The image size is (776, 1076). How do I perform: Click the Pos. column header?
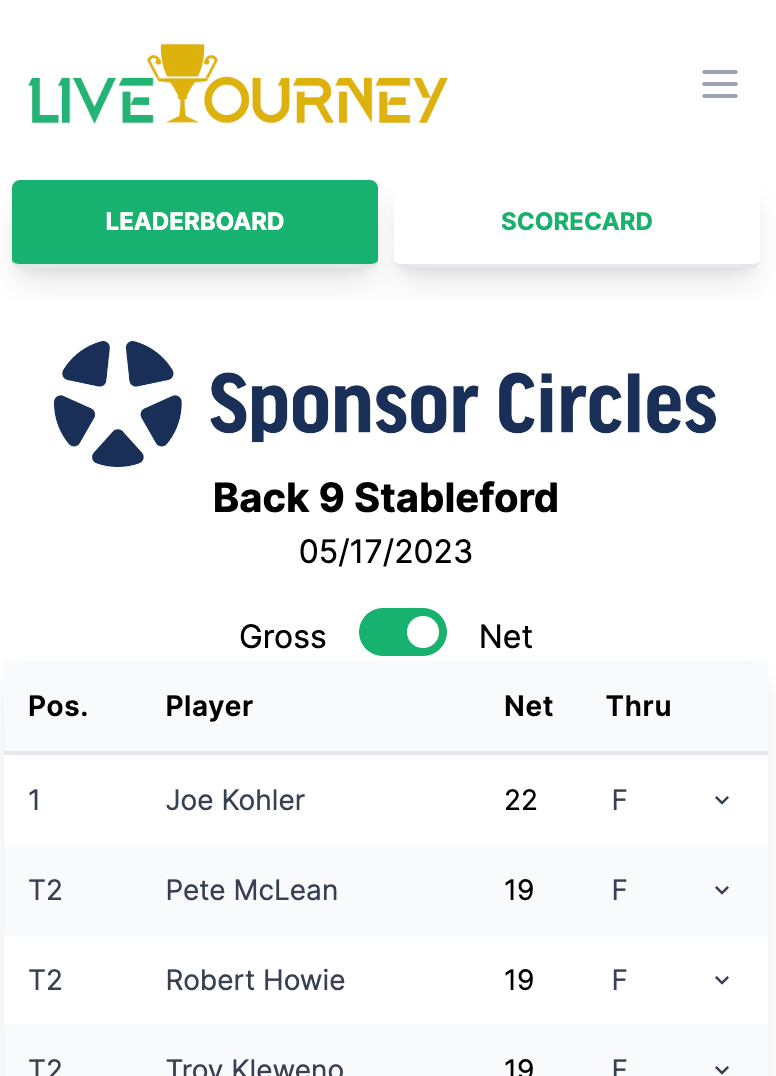[58, 706]
